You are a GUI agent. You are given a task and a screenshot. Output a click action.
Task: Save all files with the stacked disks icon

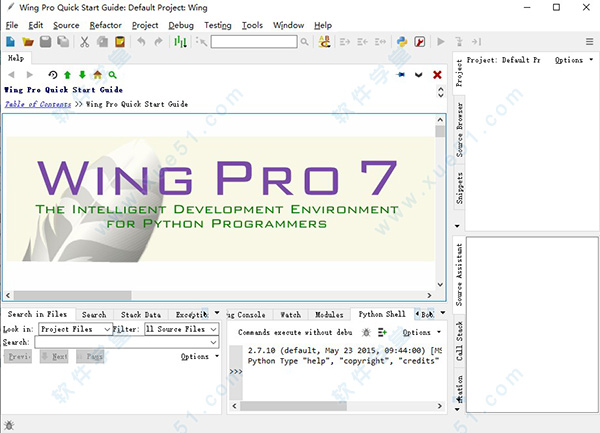coord(63,41)
